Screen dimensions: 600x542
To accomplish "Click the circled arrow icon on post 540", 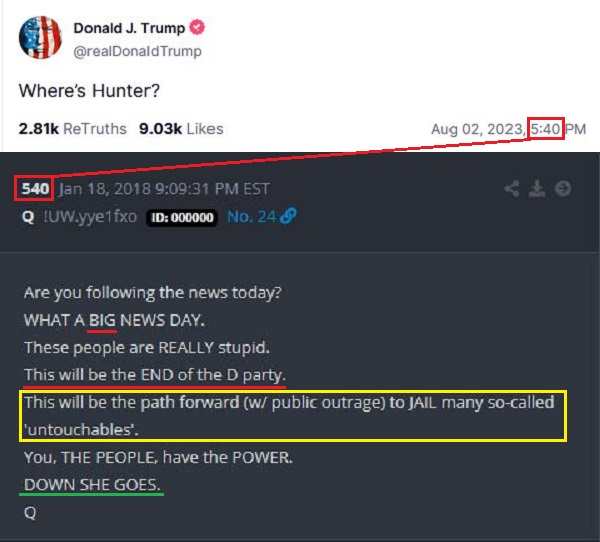I will pos(562,188).
